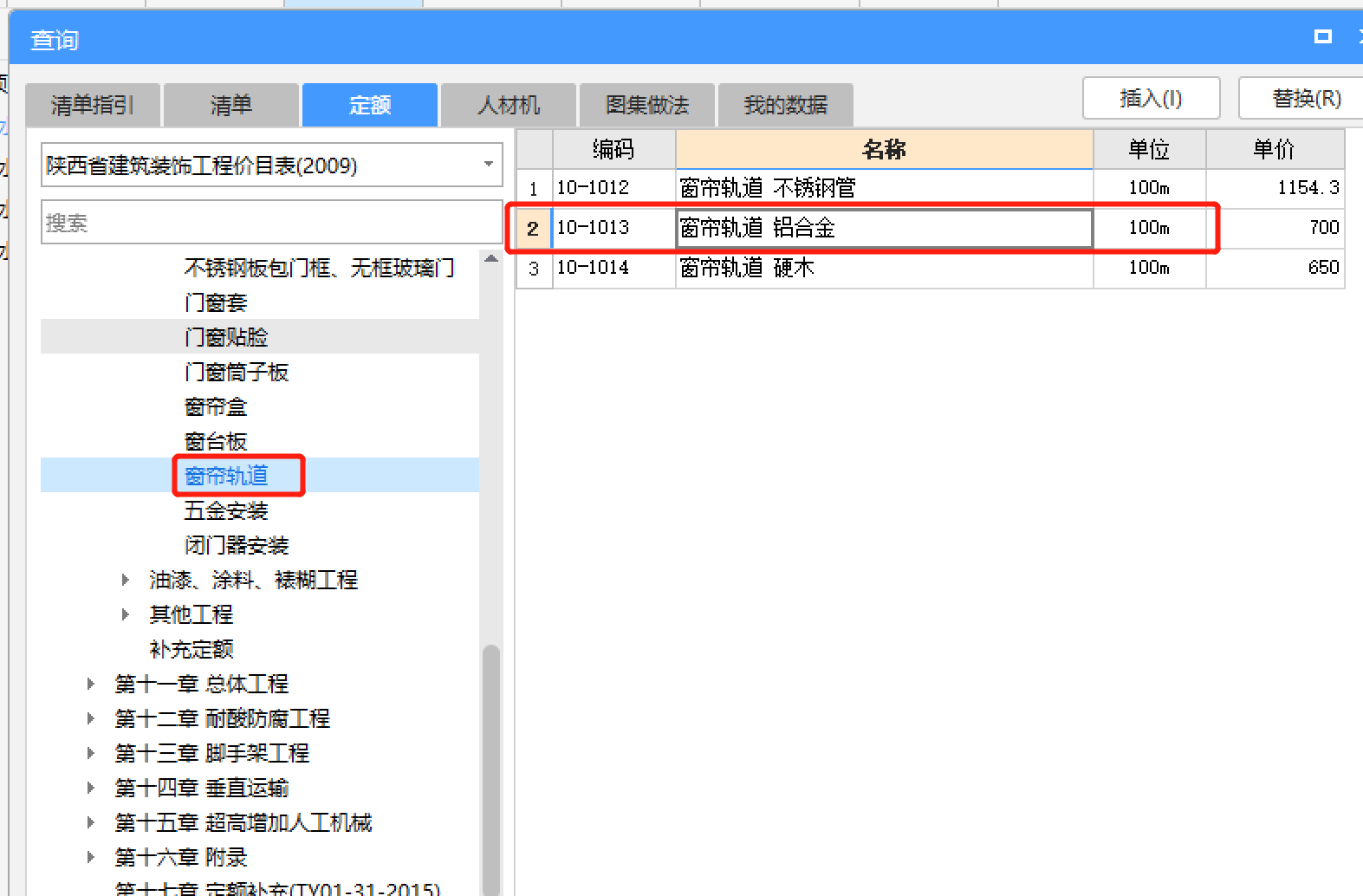Image resolution: width=1363 pixels, height=896 pixels.
Task: Open the 人材机 tab
Action: 509,105
